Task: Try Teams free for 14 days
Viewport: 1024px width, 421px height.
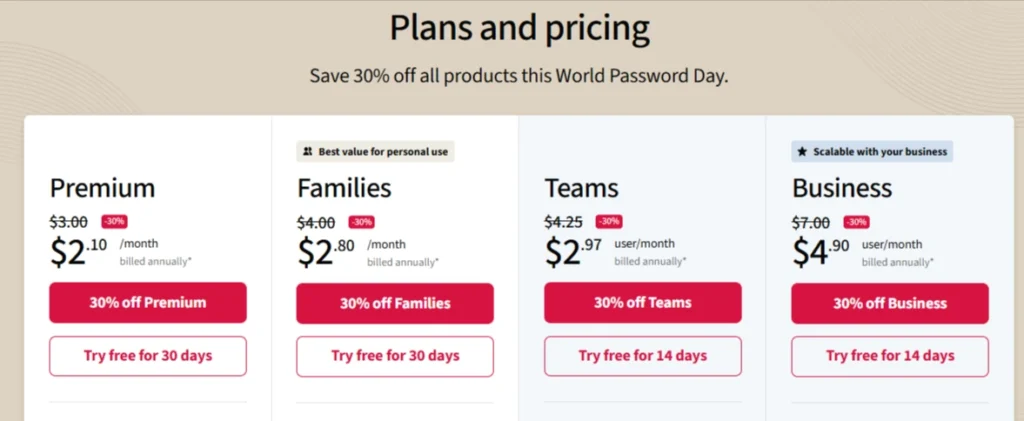Action: coord(643,356)
